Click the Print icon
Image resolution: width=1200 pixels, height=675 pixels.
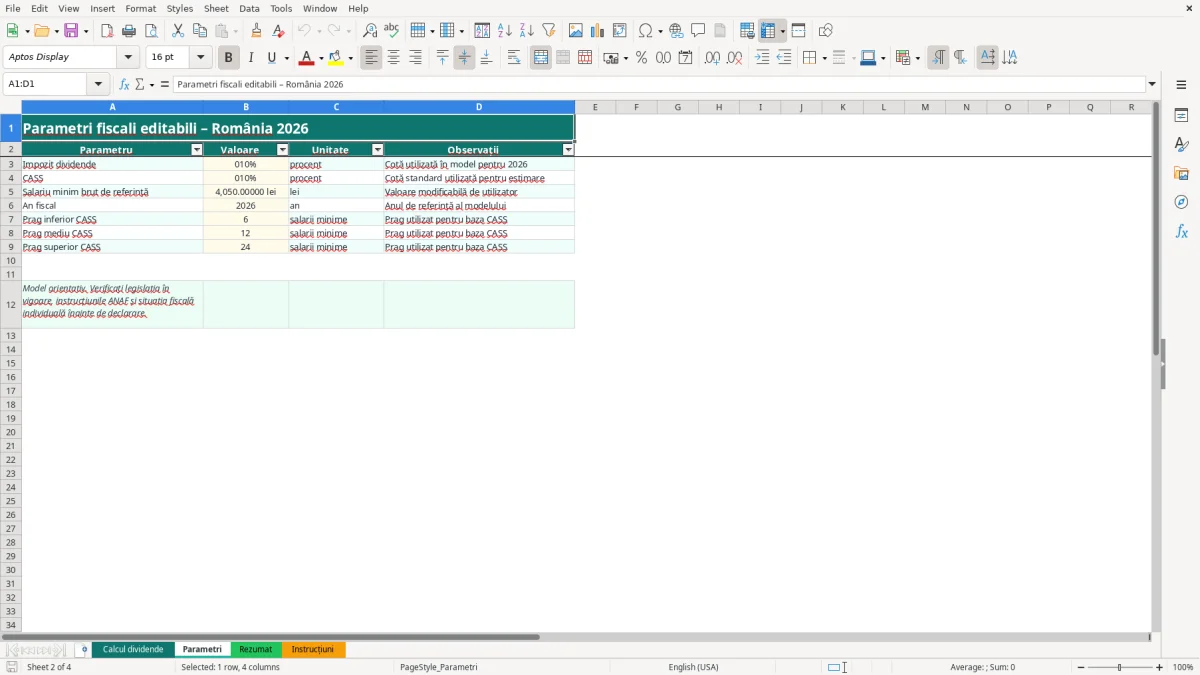(129, 31)
